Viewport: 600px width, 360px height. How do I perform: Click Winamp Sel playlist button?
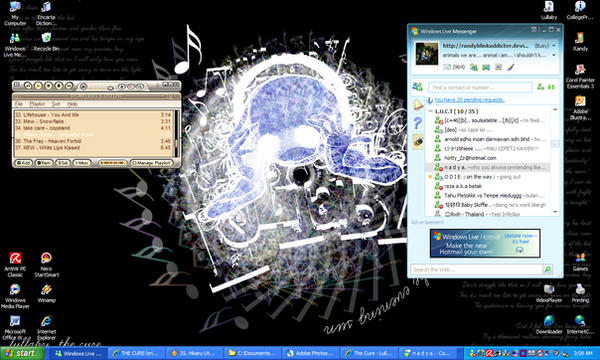63,163
